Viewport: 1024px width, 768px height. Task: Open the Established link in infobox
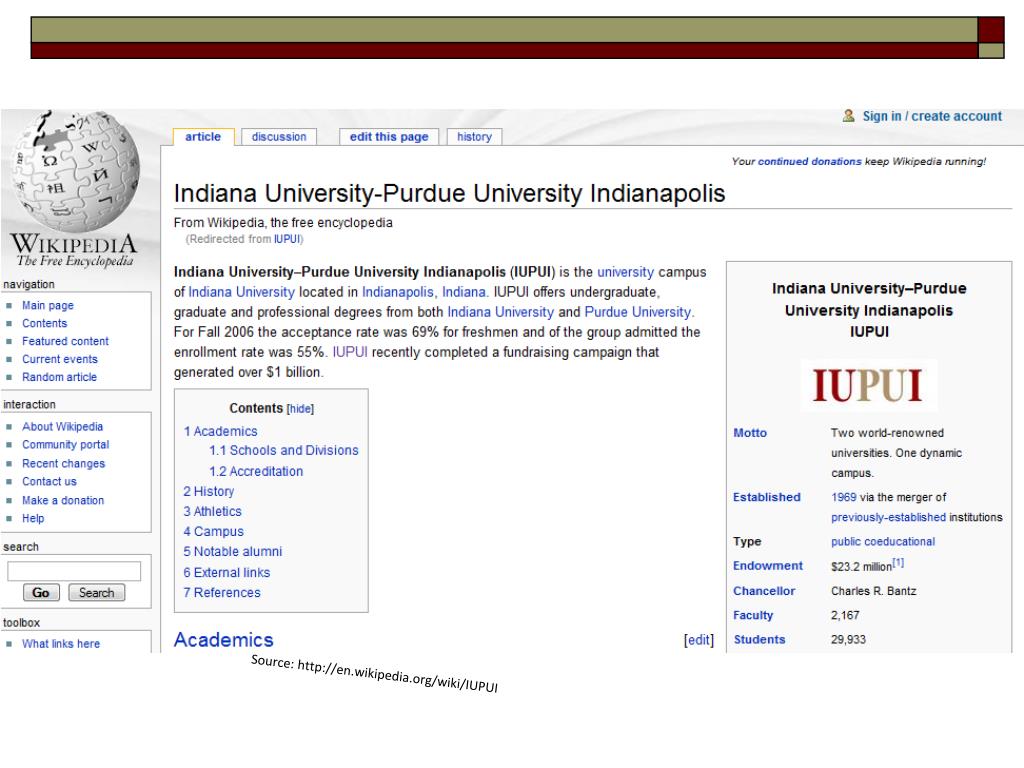click(767, 498)
